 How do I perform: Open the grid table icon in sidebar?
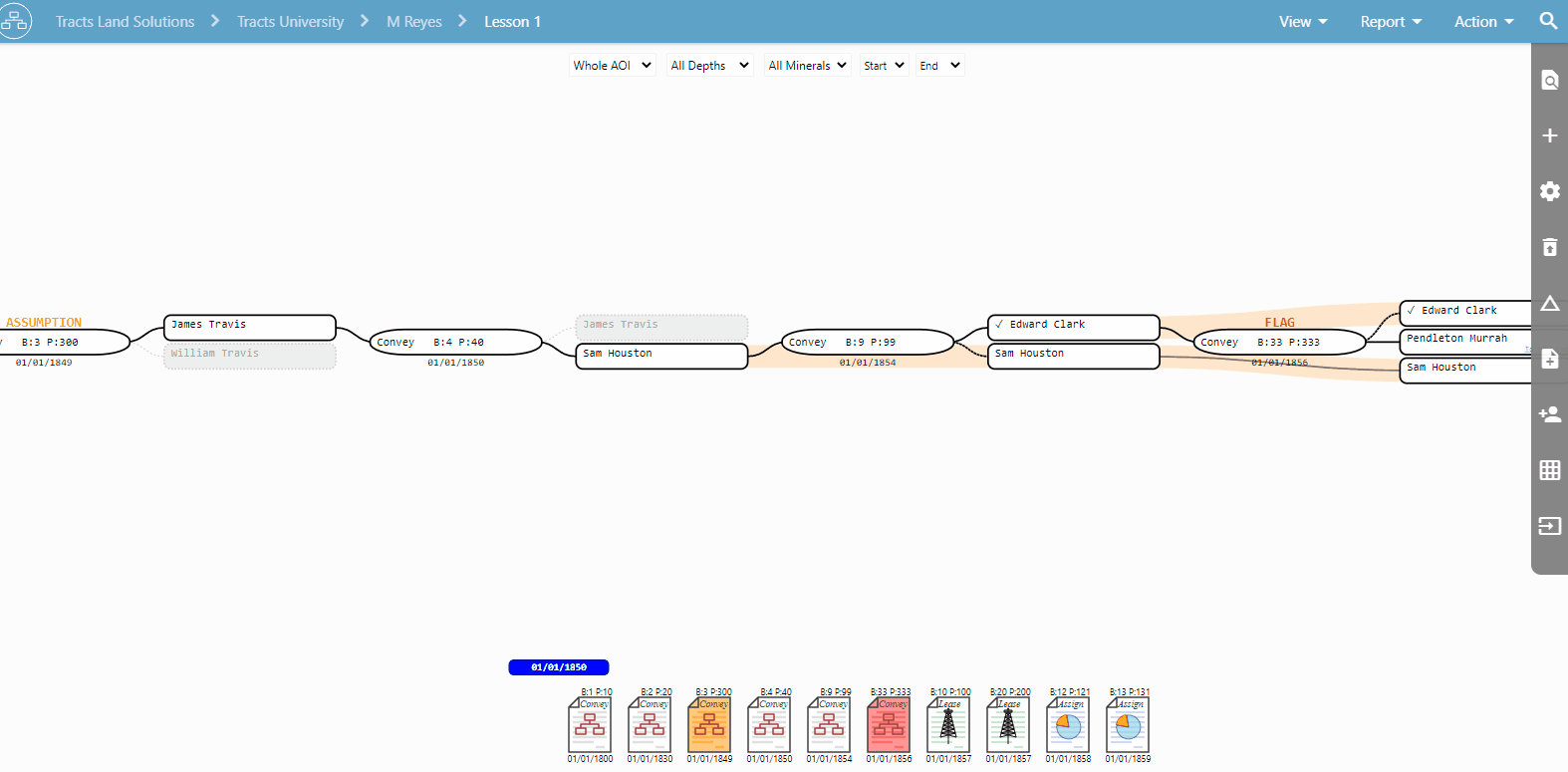pos(1549,470)
